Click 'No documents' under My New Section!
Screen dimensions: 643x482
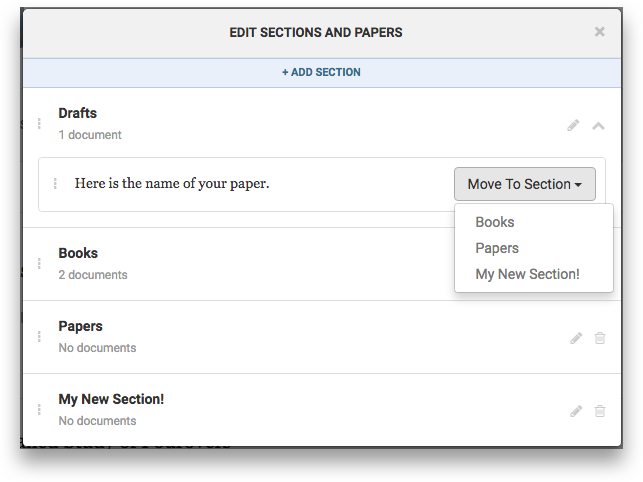tap(97, 421)
